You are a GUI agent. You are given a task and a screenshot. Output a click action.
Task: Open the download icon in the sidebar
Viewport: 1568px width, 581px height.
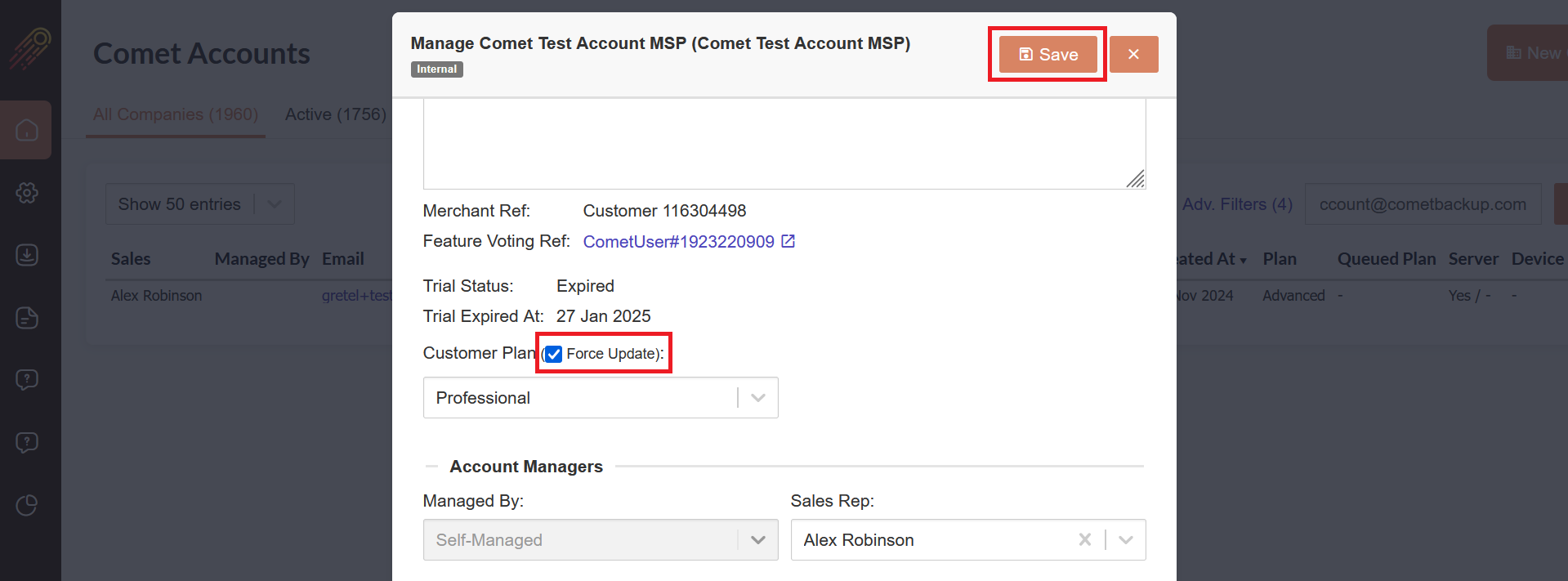(27, 255)
